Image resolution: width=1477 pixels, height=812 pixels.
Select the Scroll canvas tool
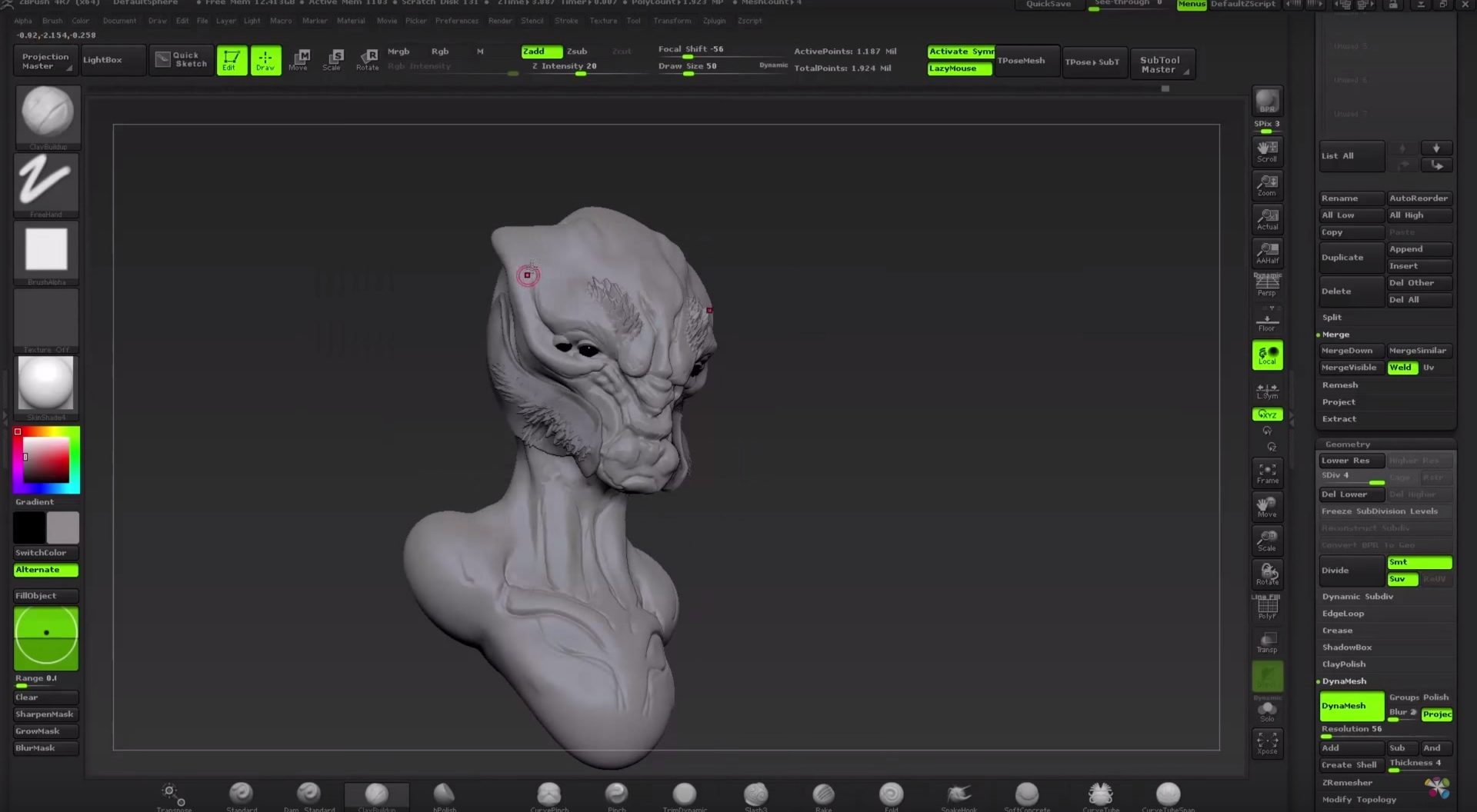point(1267,151)
